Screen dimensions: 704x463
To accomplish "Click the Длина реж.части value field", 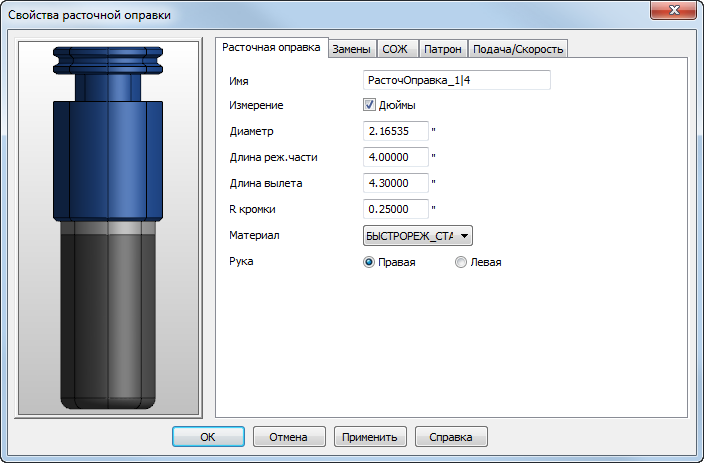I will (x=396, y=157).
